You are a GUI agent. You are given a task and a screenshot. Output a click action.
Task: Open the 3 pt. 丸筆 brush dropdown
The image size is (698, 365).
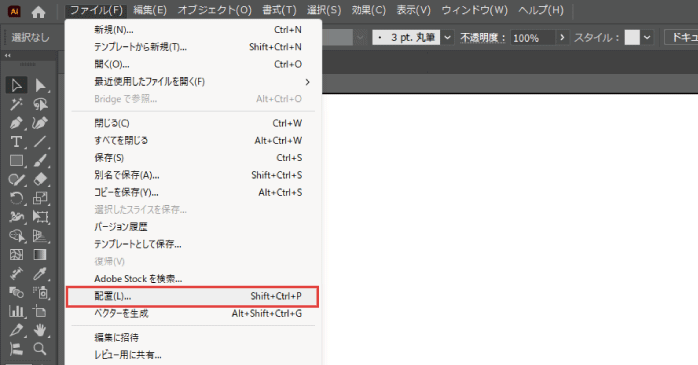(x=448, y=37)
